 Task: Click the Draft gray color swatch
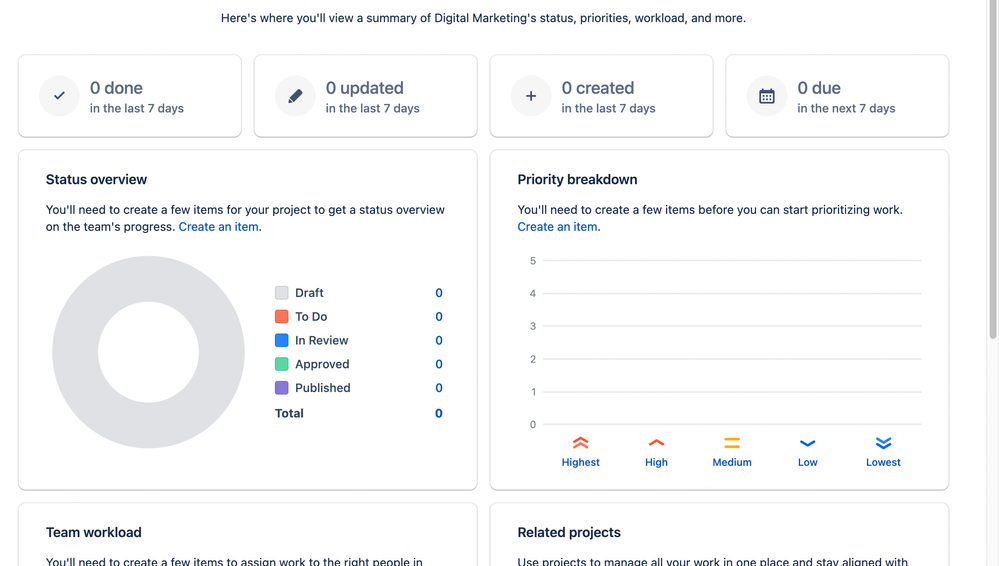[282, 293]
